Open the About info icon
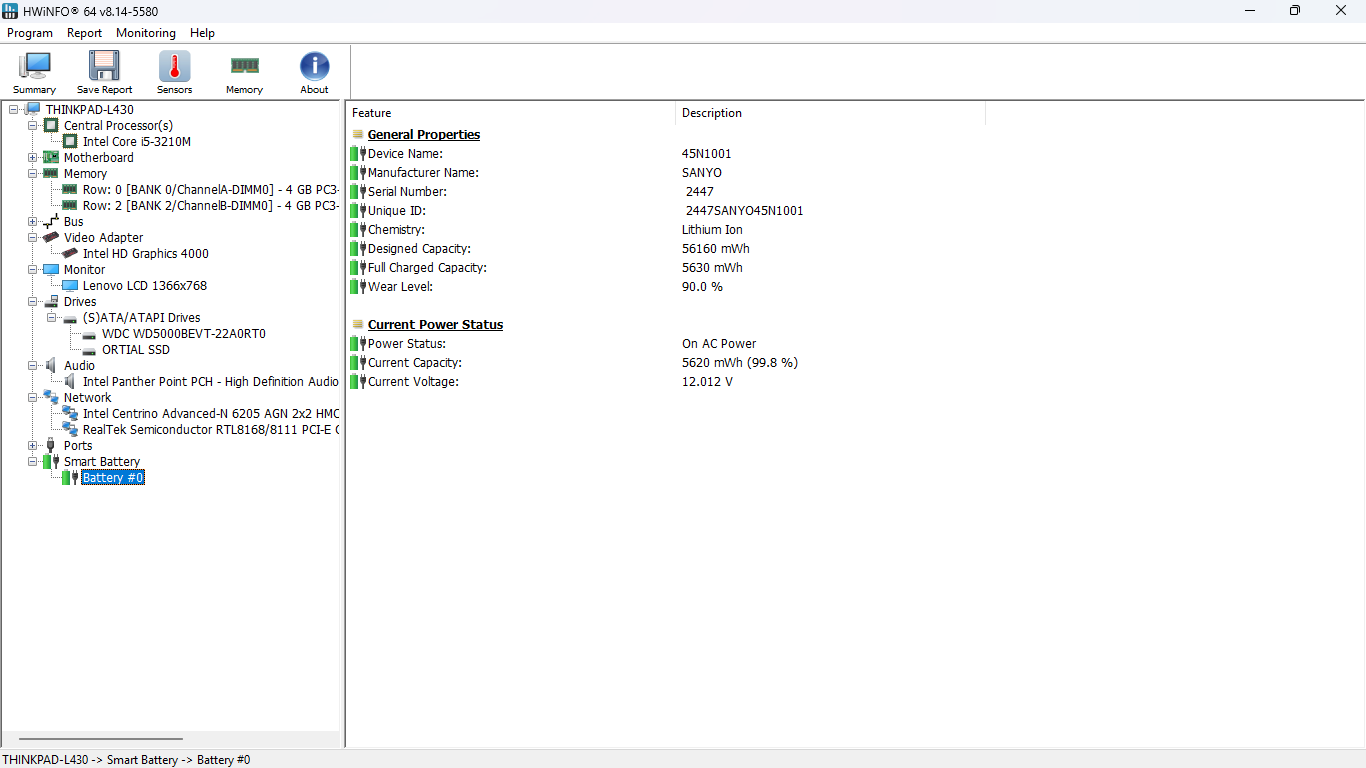 click(314, 66)
